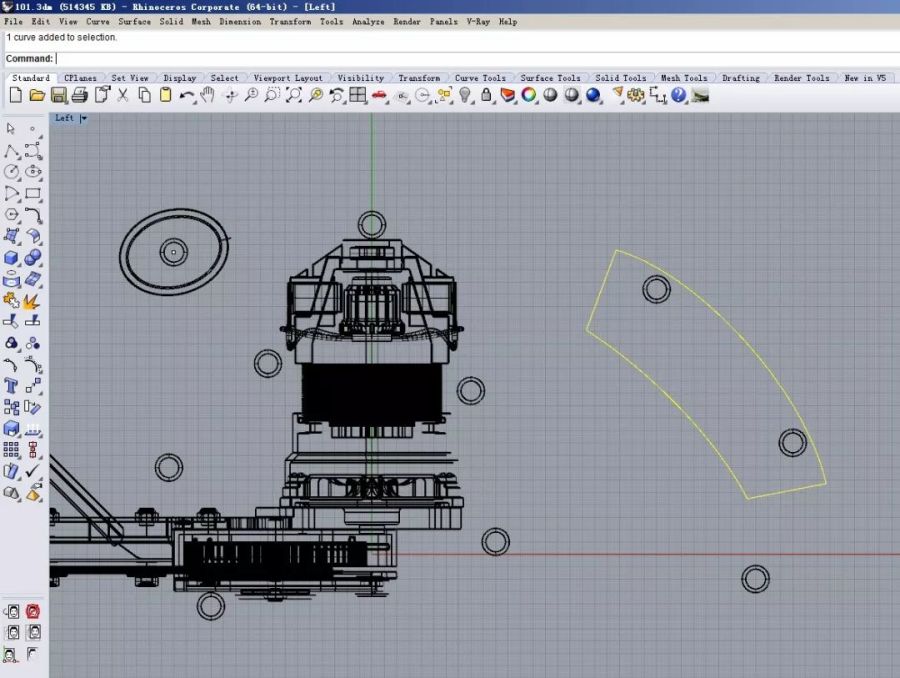Viewport: 900px width, 678px height.
Task: Click the Explode tool icon
Action: (32, 300)
